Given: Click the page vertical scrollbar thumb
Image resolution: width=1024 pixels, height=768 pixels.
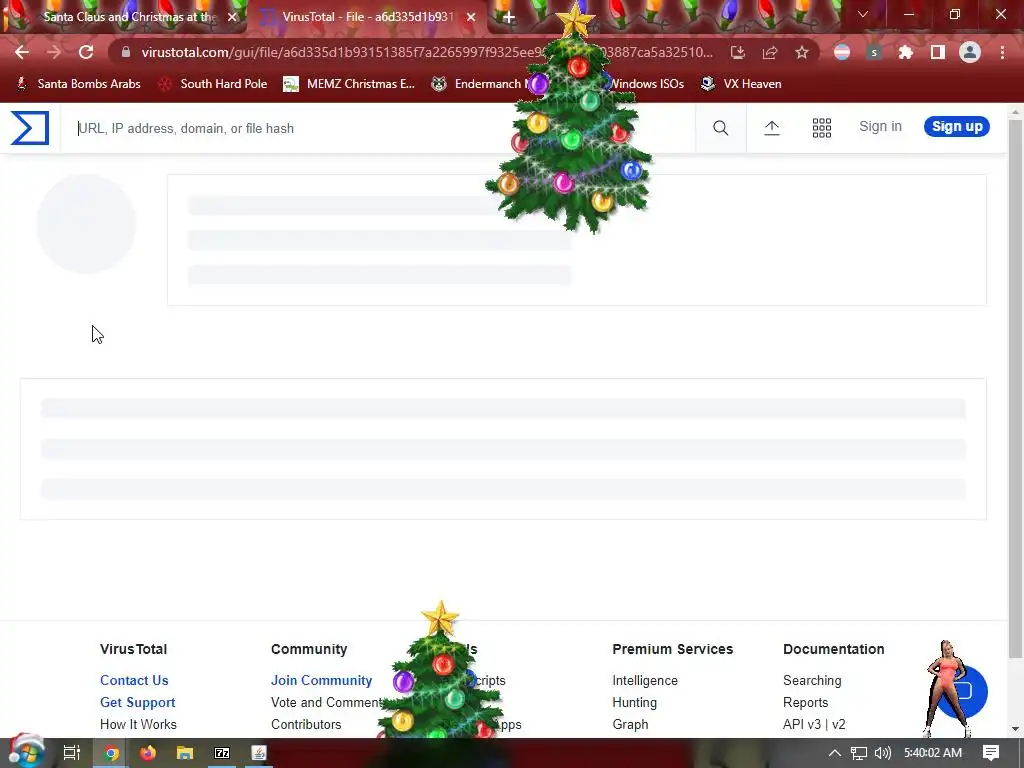Looking at the screenshot, I should (x=1015, y=389).
